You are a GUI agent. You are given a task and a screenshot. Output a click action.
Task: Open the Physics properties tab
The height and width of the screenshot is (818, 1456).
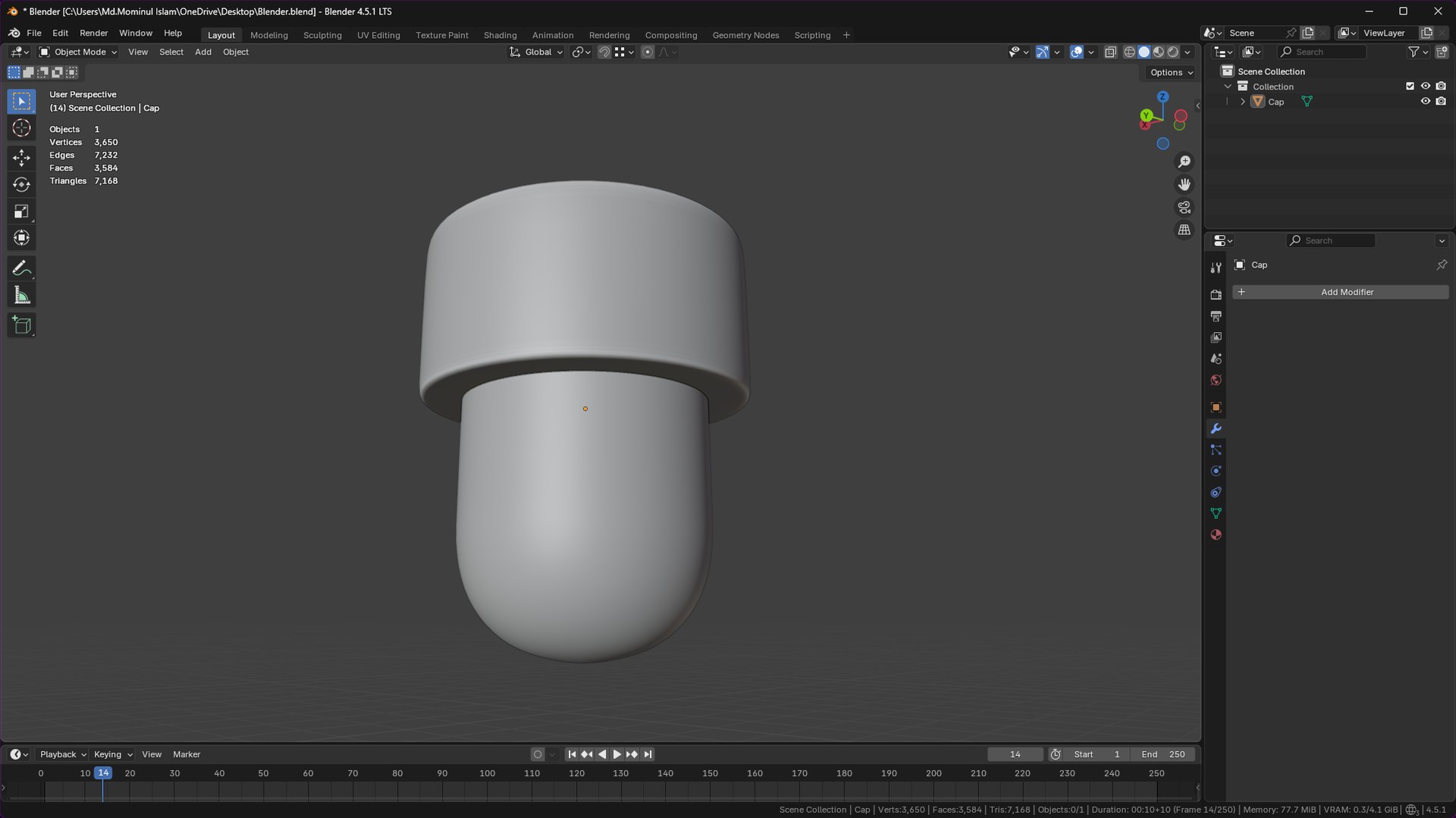pyautogui.click(x=1216, y=471)
